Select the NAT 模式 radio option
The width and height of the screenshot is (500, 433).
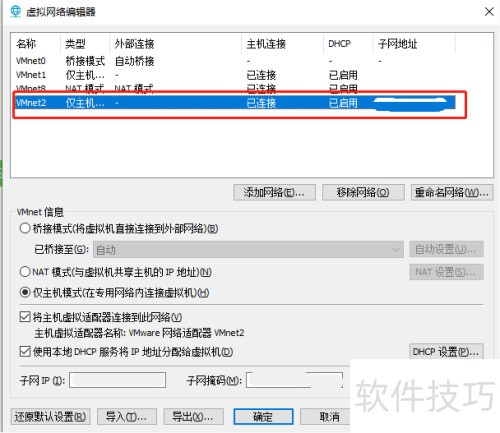click(25, 272)
